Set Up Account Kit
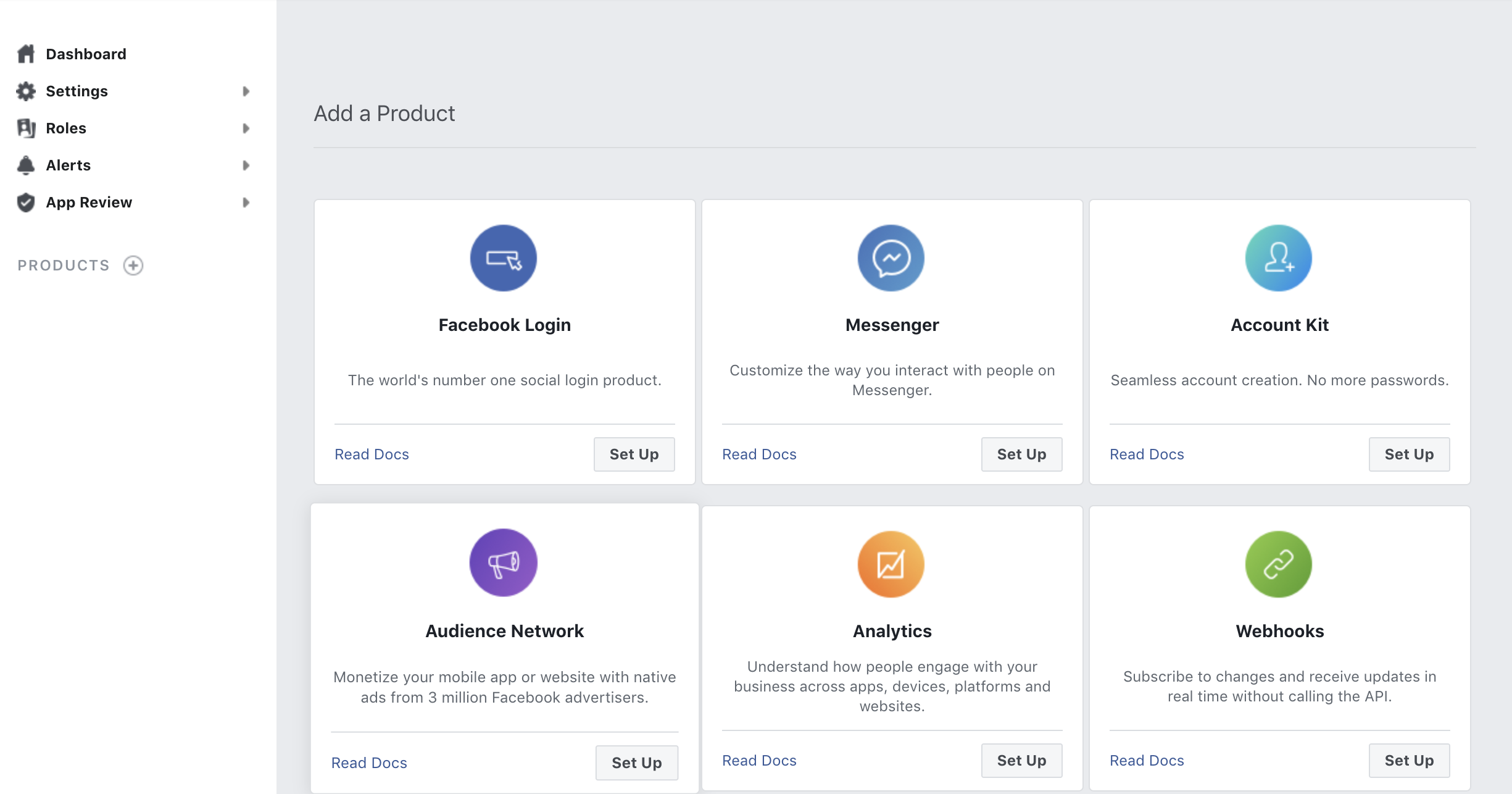The image size is (1512, 794). tap(1410, 454)
